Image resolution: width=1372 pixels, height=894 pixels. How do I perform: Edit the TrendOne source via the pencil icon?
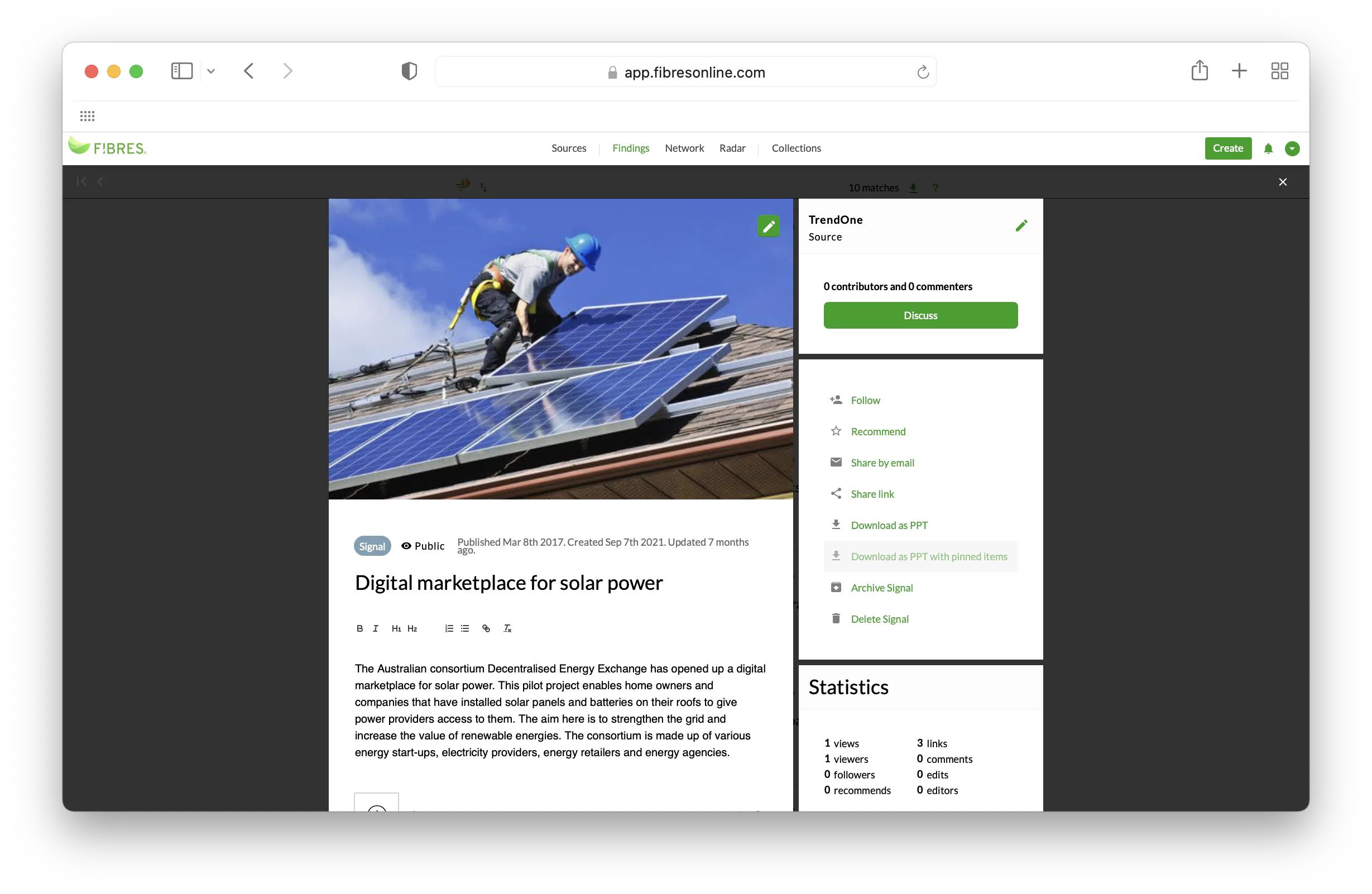point(1021,225)
